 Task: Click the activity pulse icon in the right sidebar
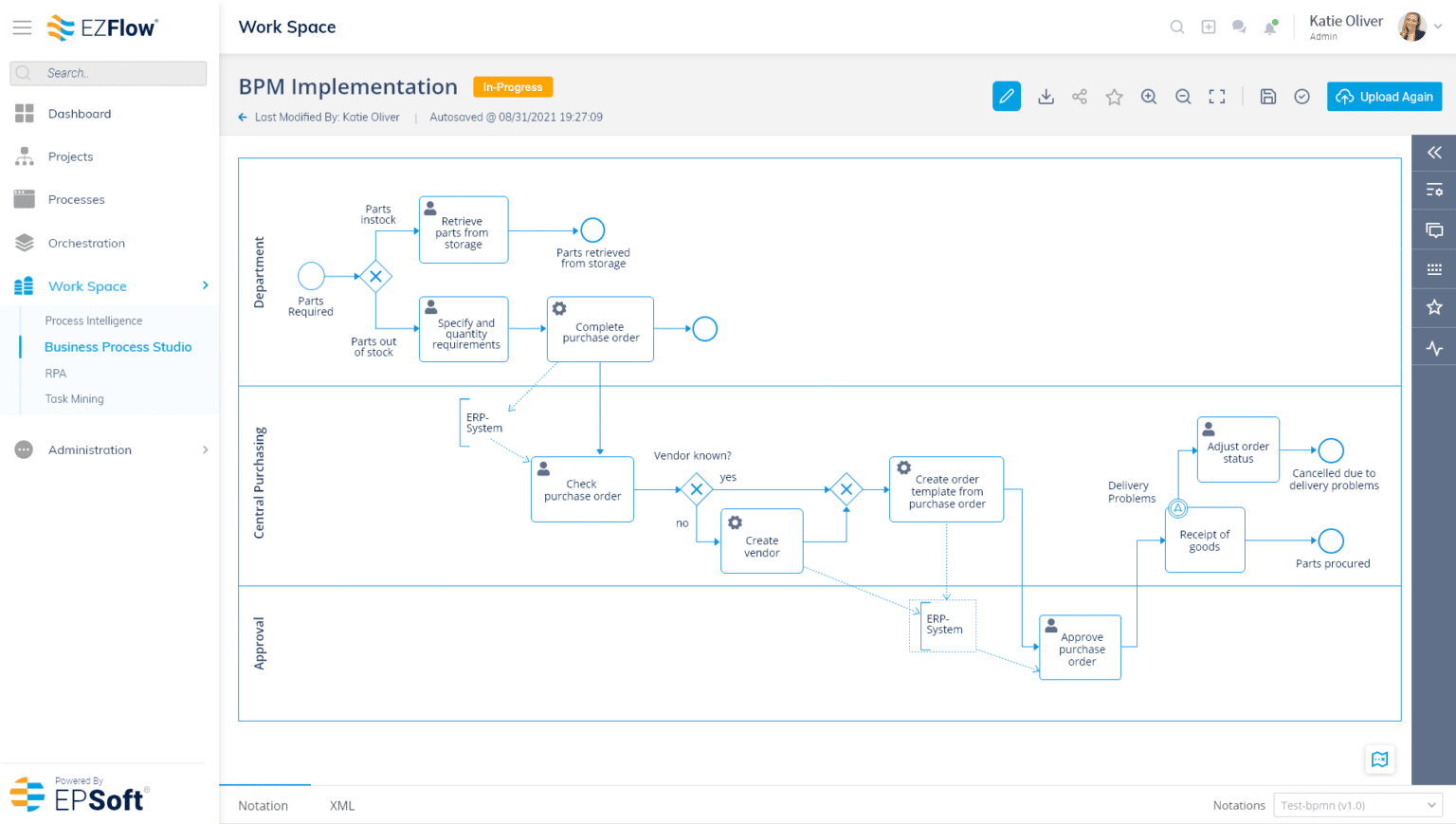[1433, 347]
